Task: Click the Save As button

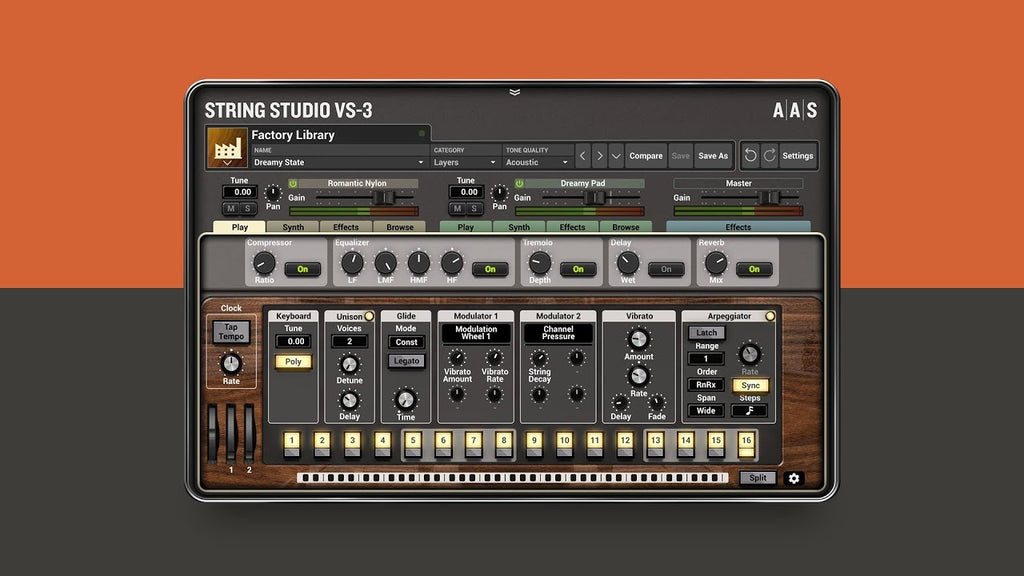Action: pyautogui.click(x=713, y=156)
